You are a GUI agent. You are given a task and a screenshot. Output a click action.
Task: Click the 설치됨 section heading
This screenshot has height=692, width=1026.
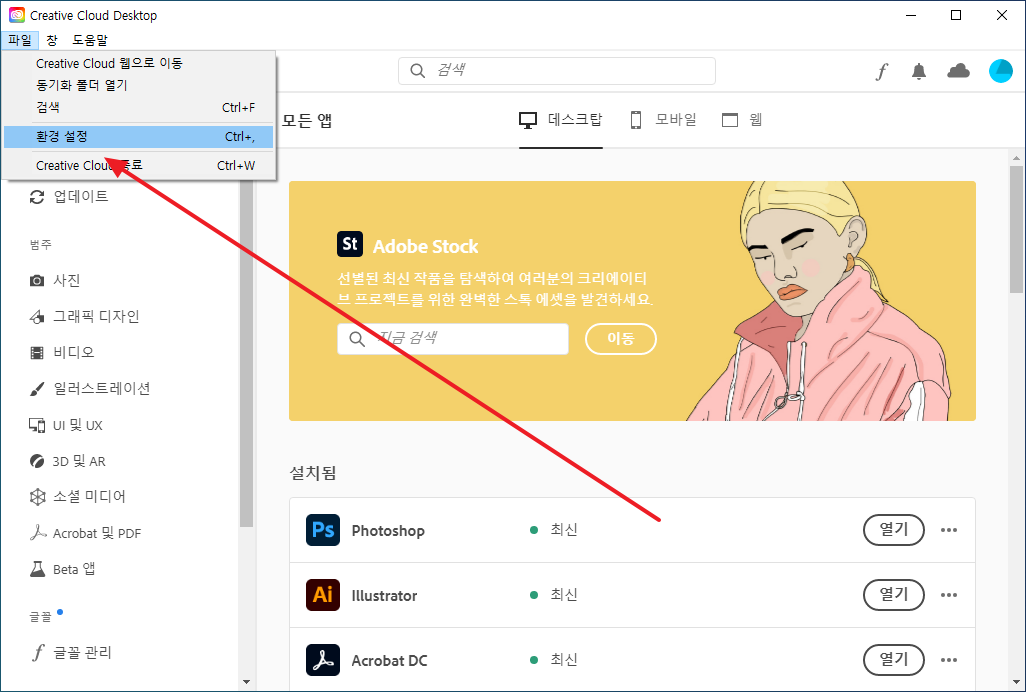coord(313,473)
